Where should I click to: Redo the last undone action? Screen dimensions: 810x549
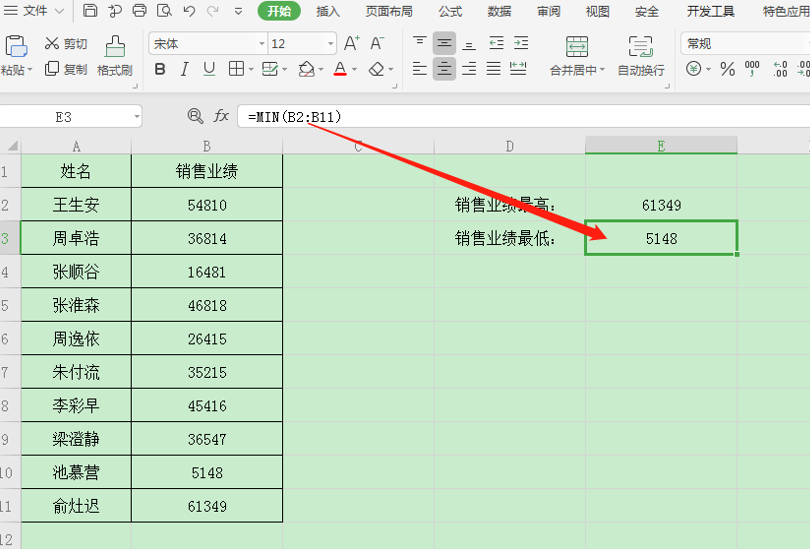tap(212, 10)
